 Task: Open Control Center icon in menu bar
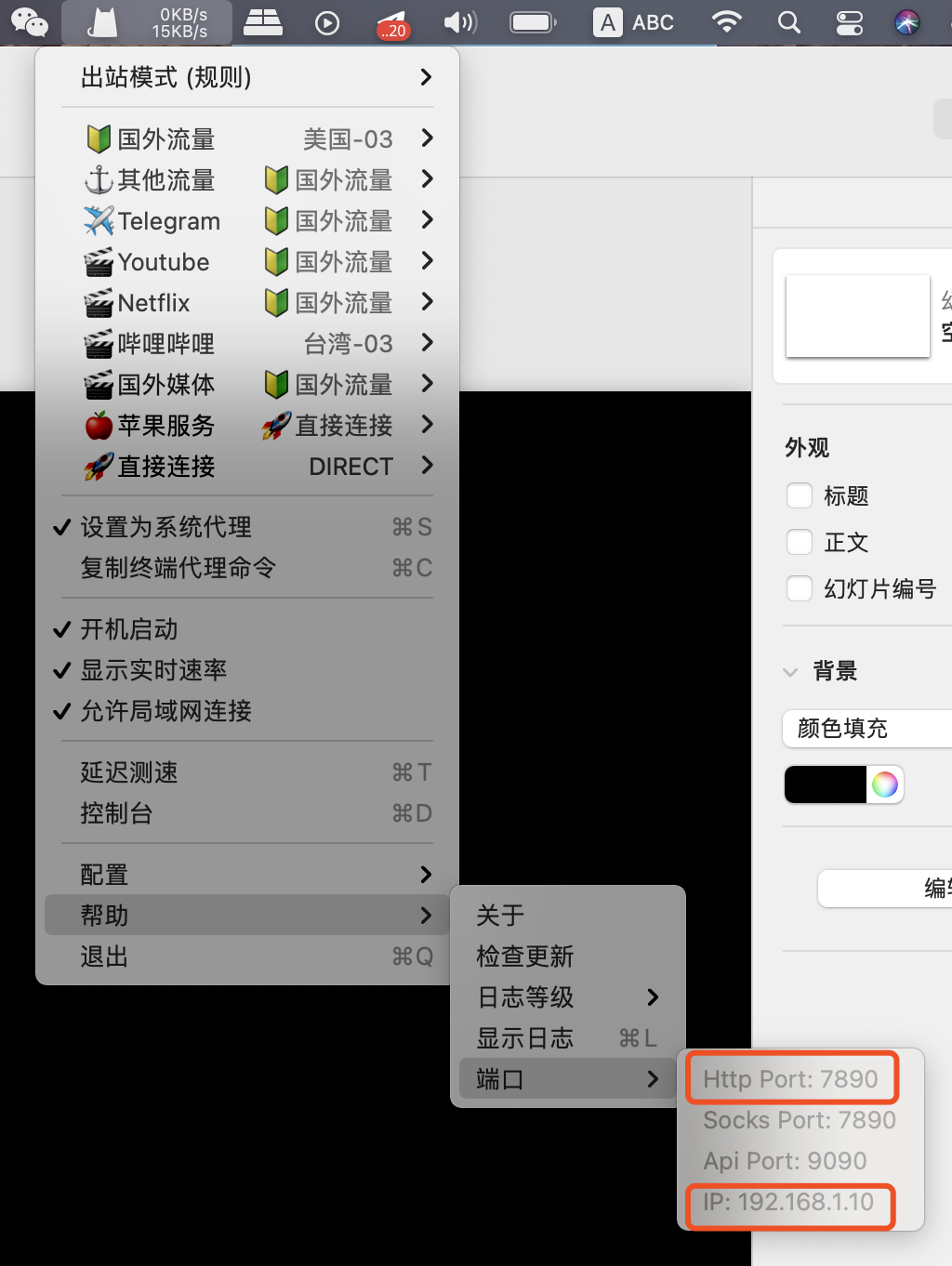point(849,22)
